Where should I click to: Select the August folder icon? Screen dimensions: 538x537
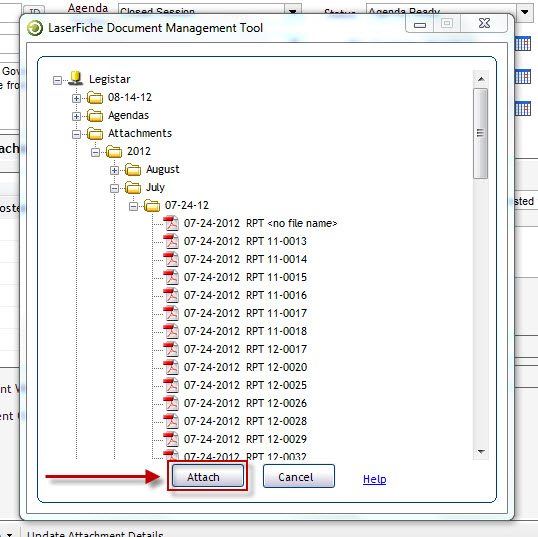(133, 170)
